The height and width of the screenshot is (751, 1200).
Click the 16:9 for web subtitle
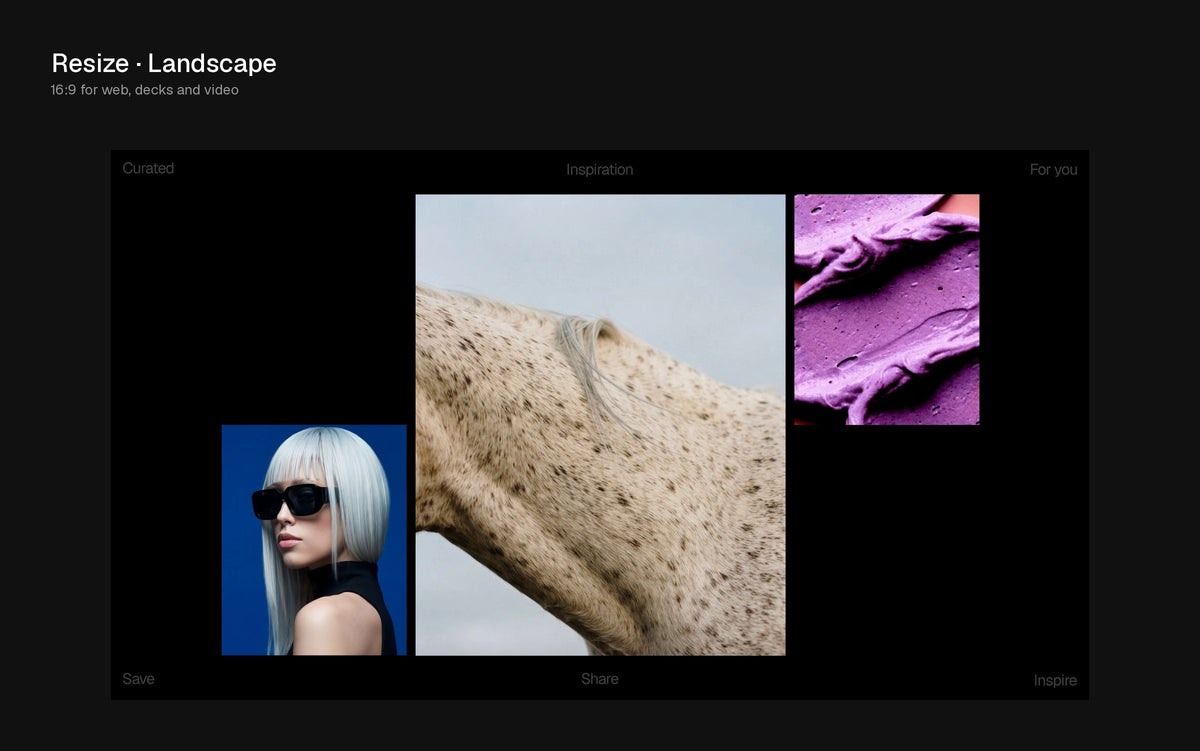(x=144, y=90)
